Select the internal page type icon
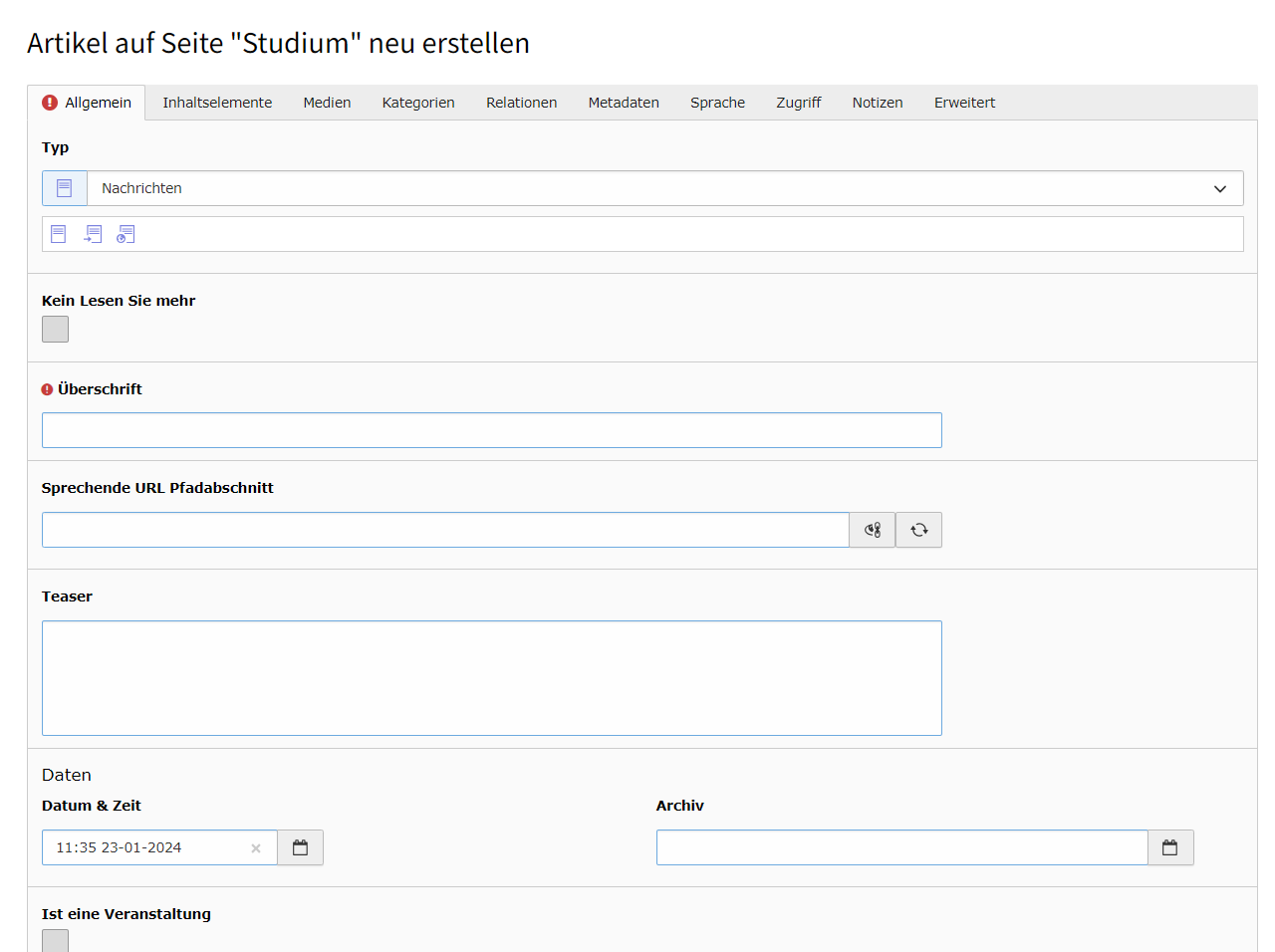The width and height of the screenshot is (1275, 952). point(93,234)
